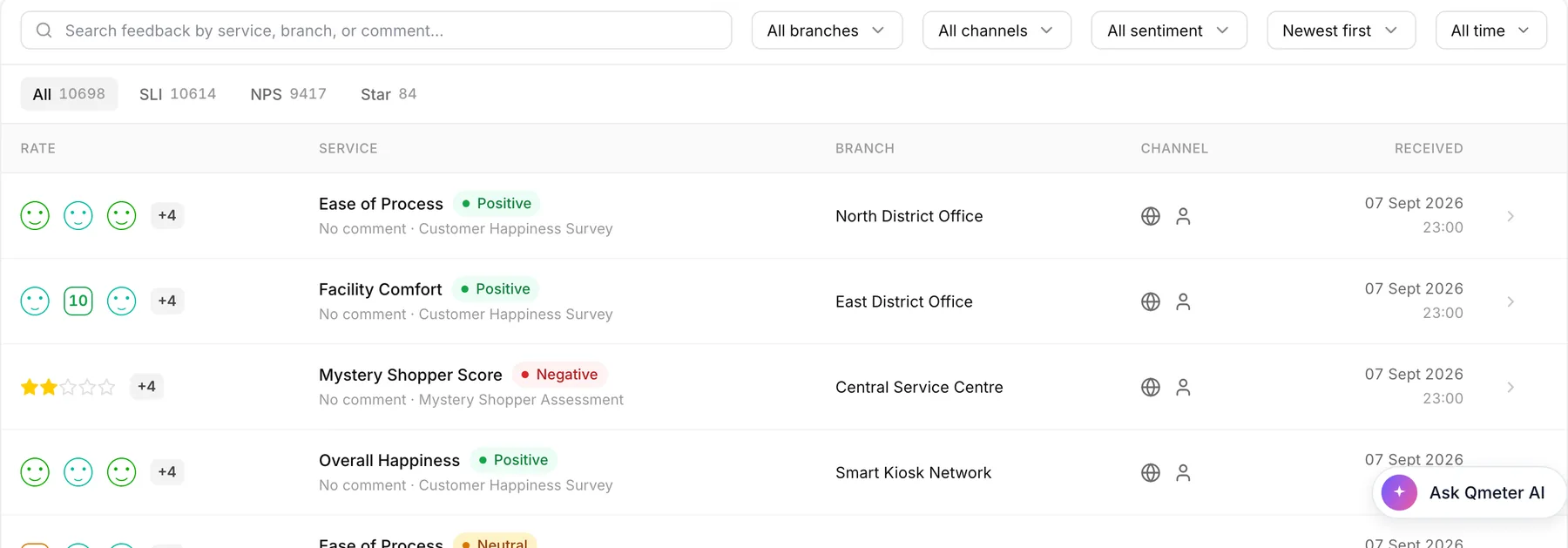Click the person icon in Smart Kiosk Network row
This screenshot has height=548, width=1568.
[1183, 472]
